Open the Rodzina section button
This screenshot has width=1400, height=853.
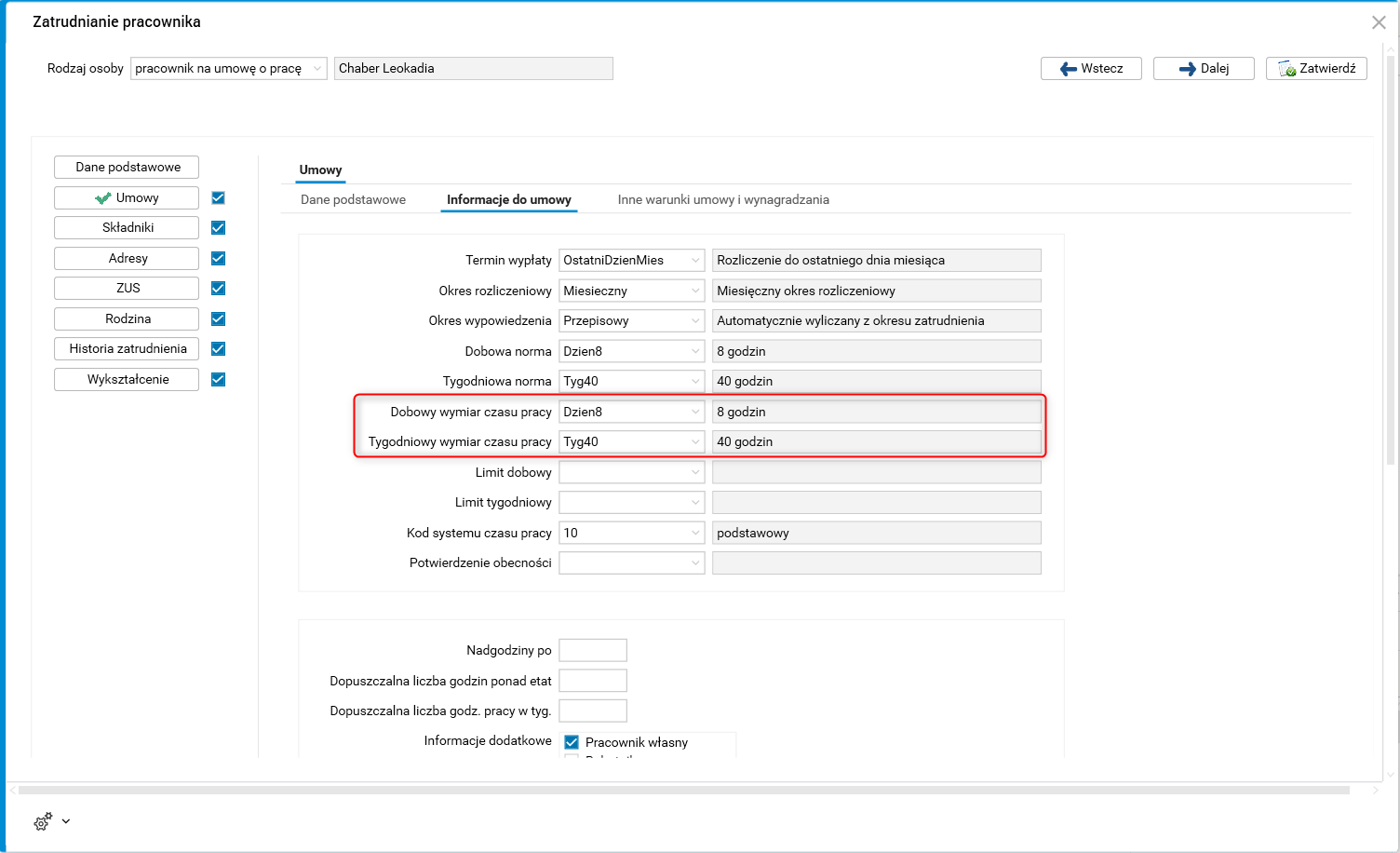point(128,319)
